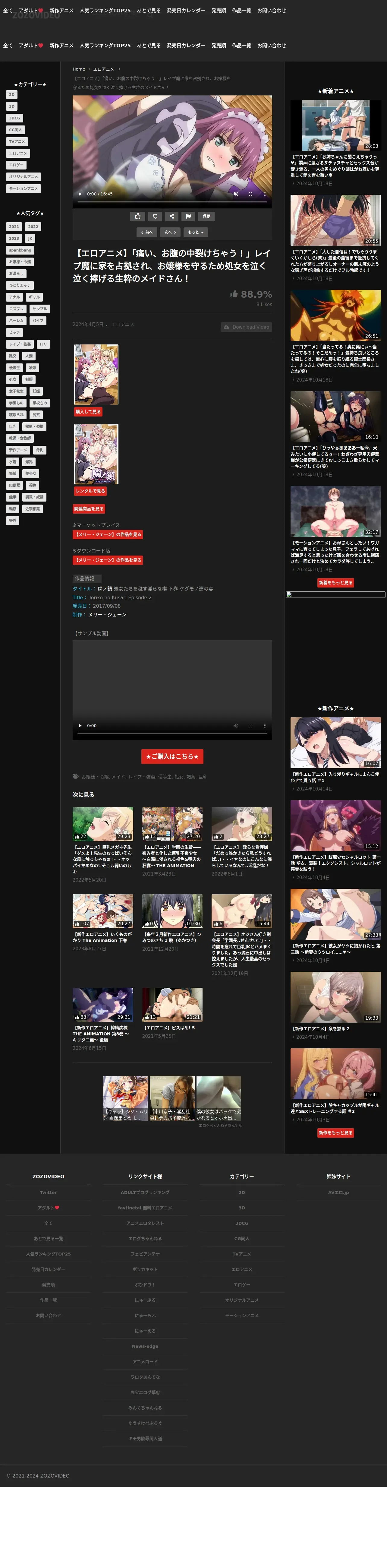The height and width of the screenshot is (1568, 387).
Task: Click the red レンタルで見る button
Action: point(91,491)
